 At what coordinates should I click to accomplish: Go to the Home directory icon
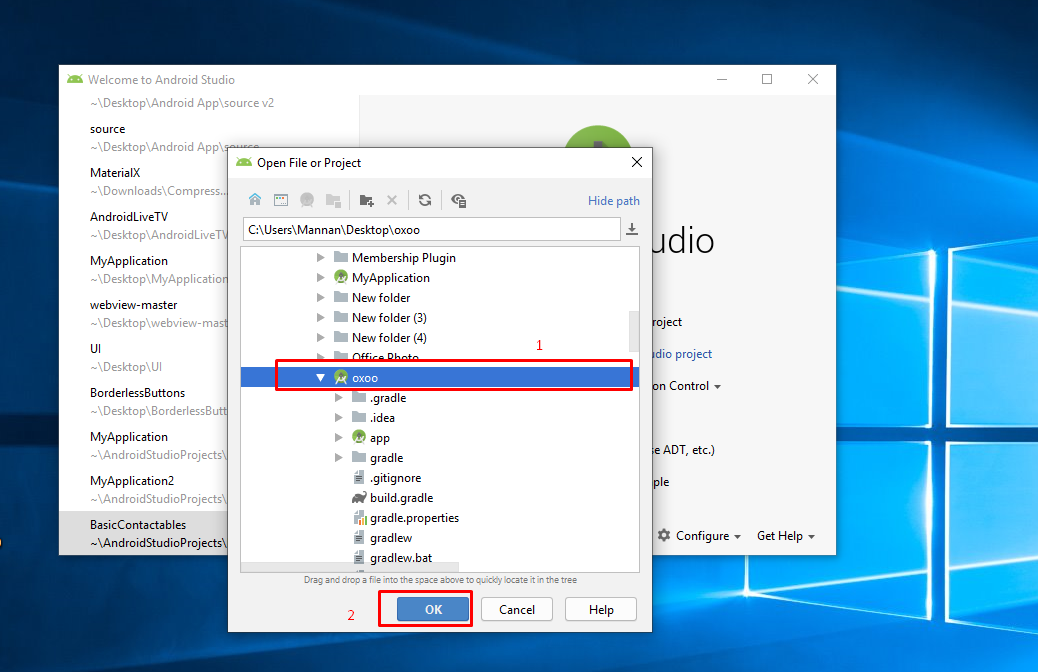click(x=255, y=200)
